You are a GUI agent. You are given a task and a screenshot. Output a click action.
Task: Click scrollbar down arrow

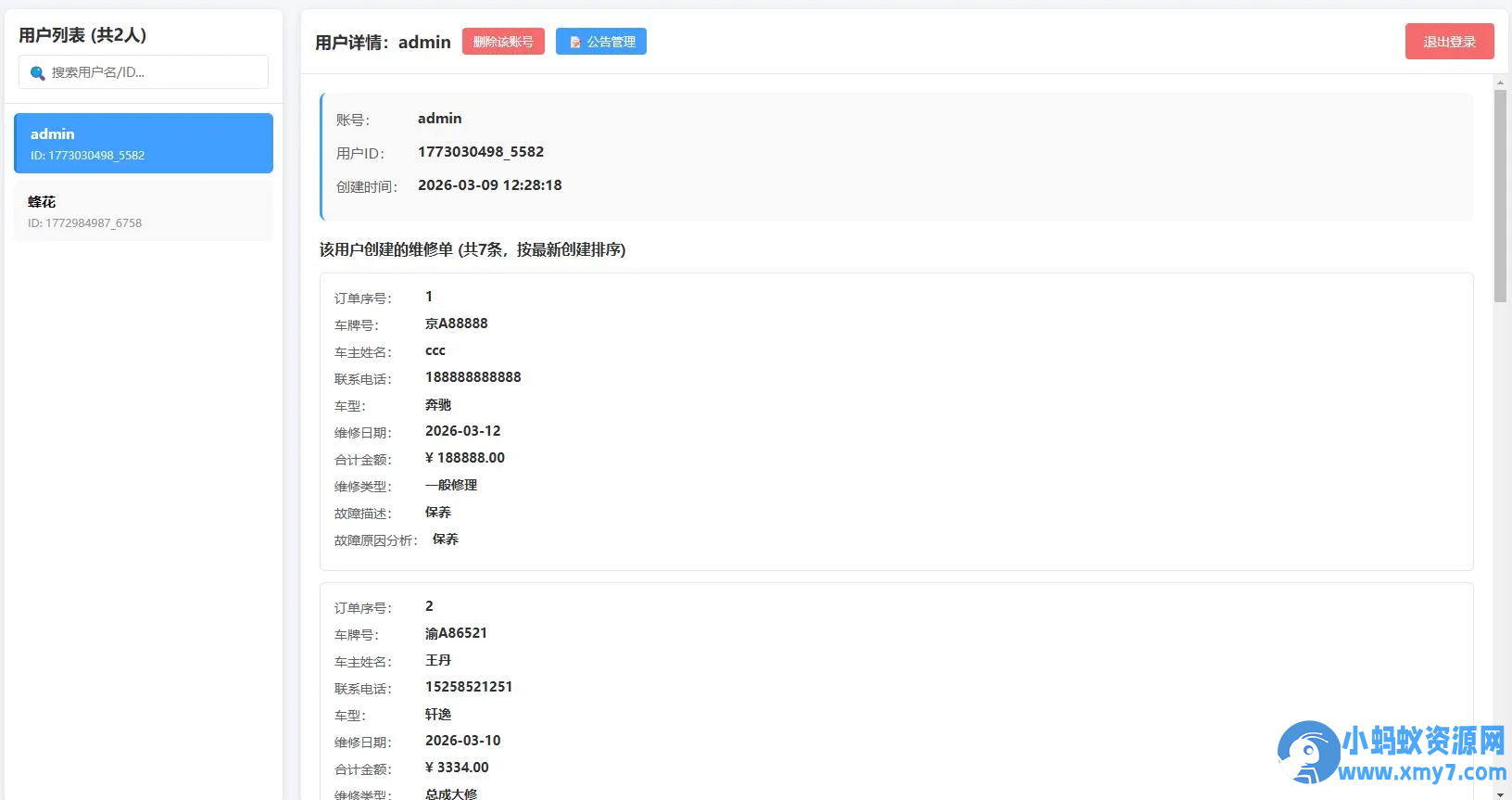click(1500, 794)
